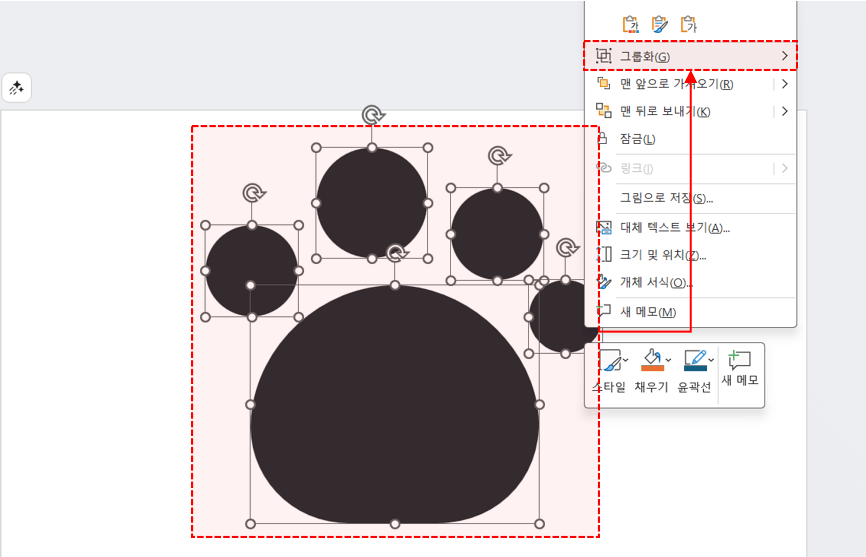This screenshot has width=866, height=557.
Task: Click the middle paste option icon
Action: pyautogui.click(x=659, y=24)
